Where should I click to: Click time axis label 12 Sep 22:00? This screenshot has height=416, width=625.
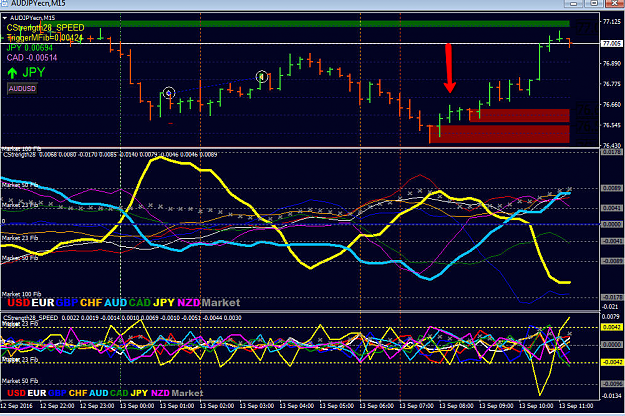[x=57, y=406]
